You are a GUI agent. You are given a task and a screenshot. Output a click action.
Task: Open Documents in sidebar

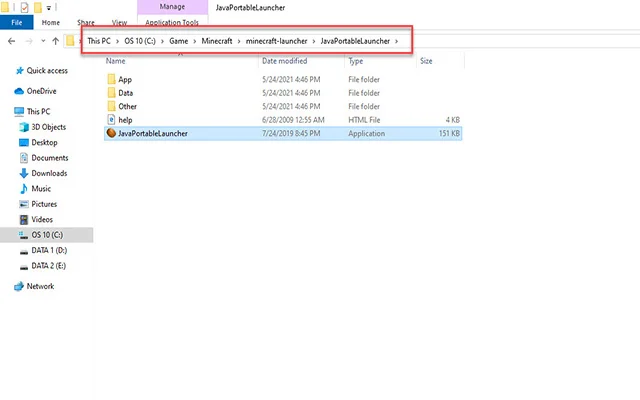[50, 158]
